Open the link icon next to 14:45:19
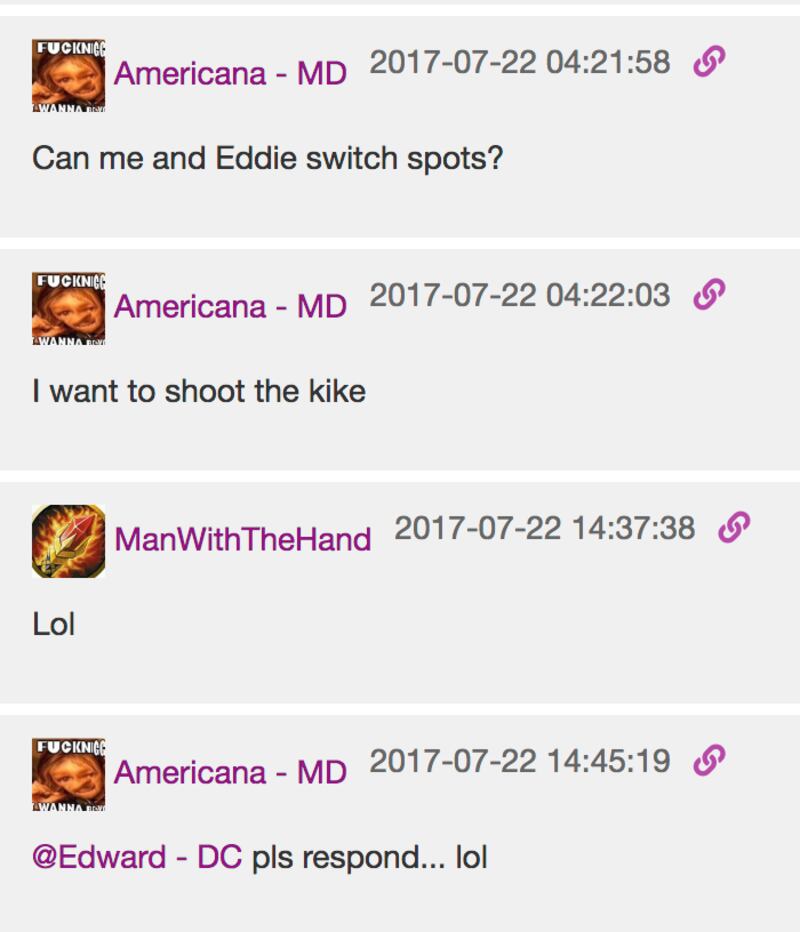 coord(709,760)
